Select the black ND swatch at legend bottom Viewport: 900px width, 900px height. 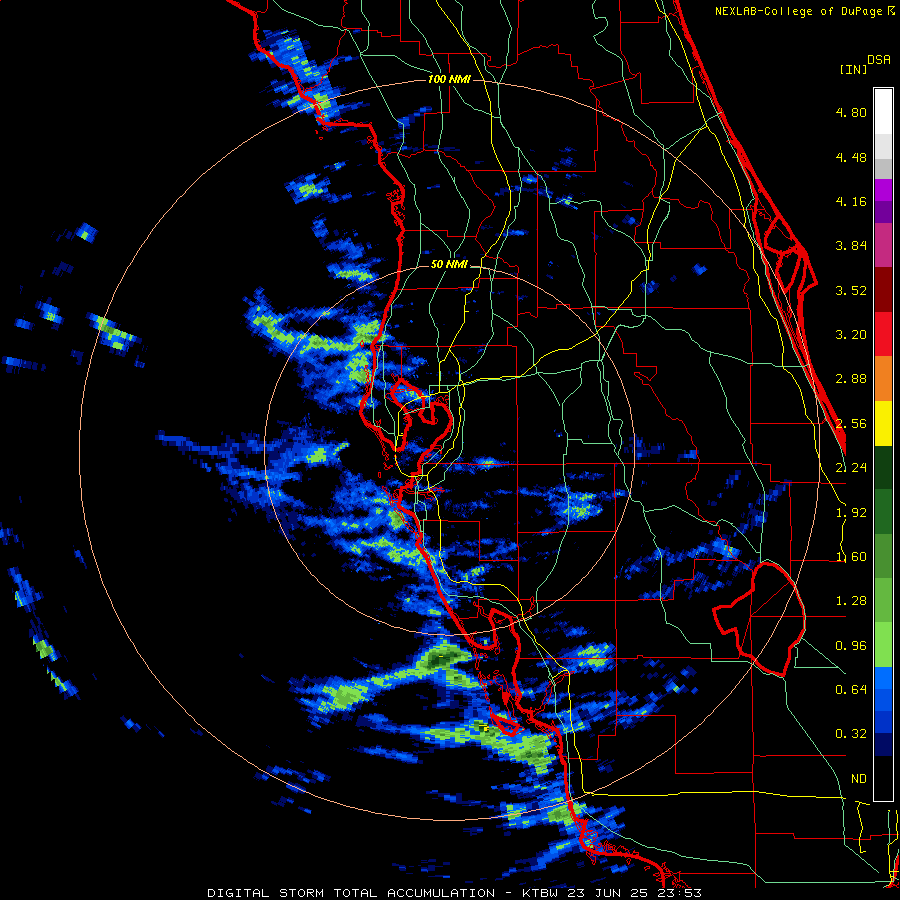coord(883,778)
